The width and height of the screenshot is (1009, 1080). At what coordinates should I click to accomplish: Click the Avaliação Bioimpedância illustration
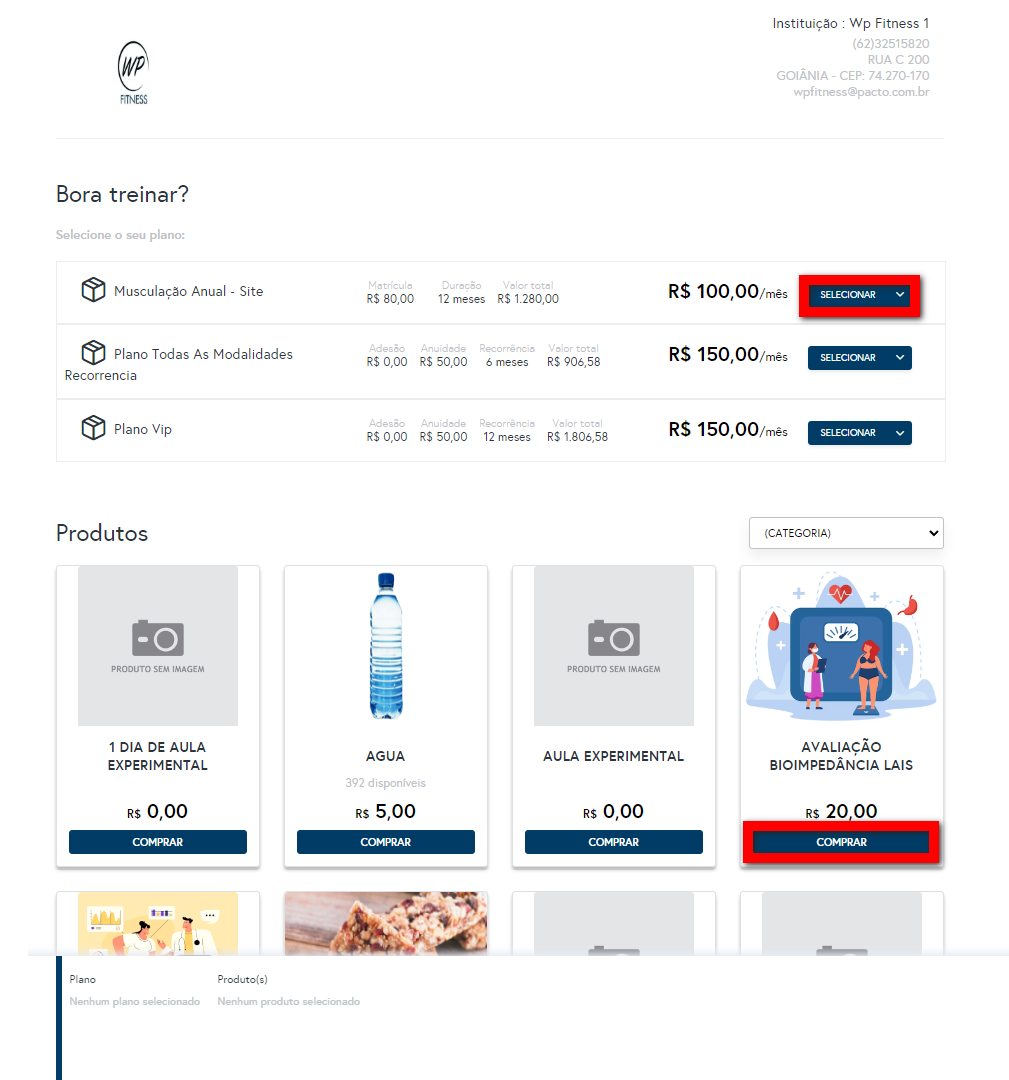[841, 645]
